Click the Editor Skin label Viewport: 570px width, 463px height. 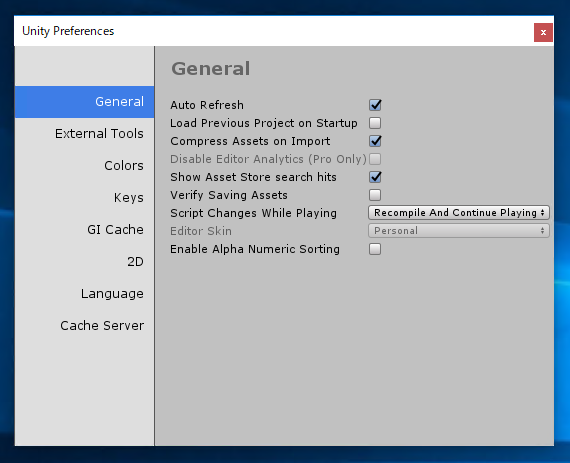tap(201, 231)
